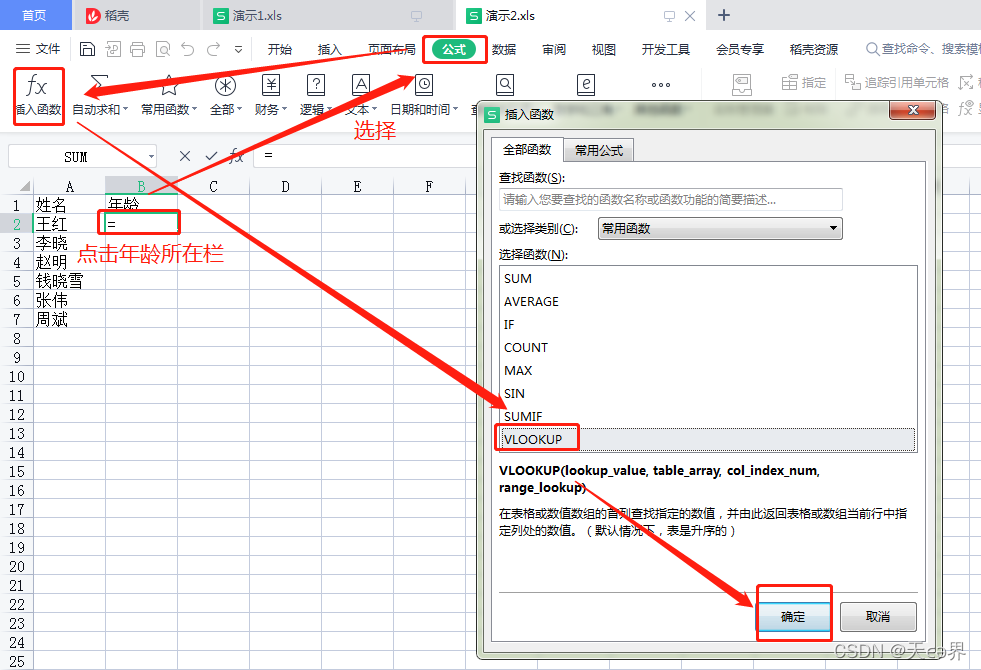Image resolution: width=981 pixels, height=670 pixels.
Task: Click cell B2 containing the equals sign
Action: coord(141,223)
